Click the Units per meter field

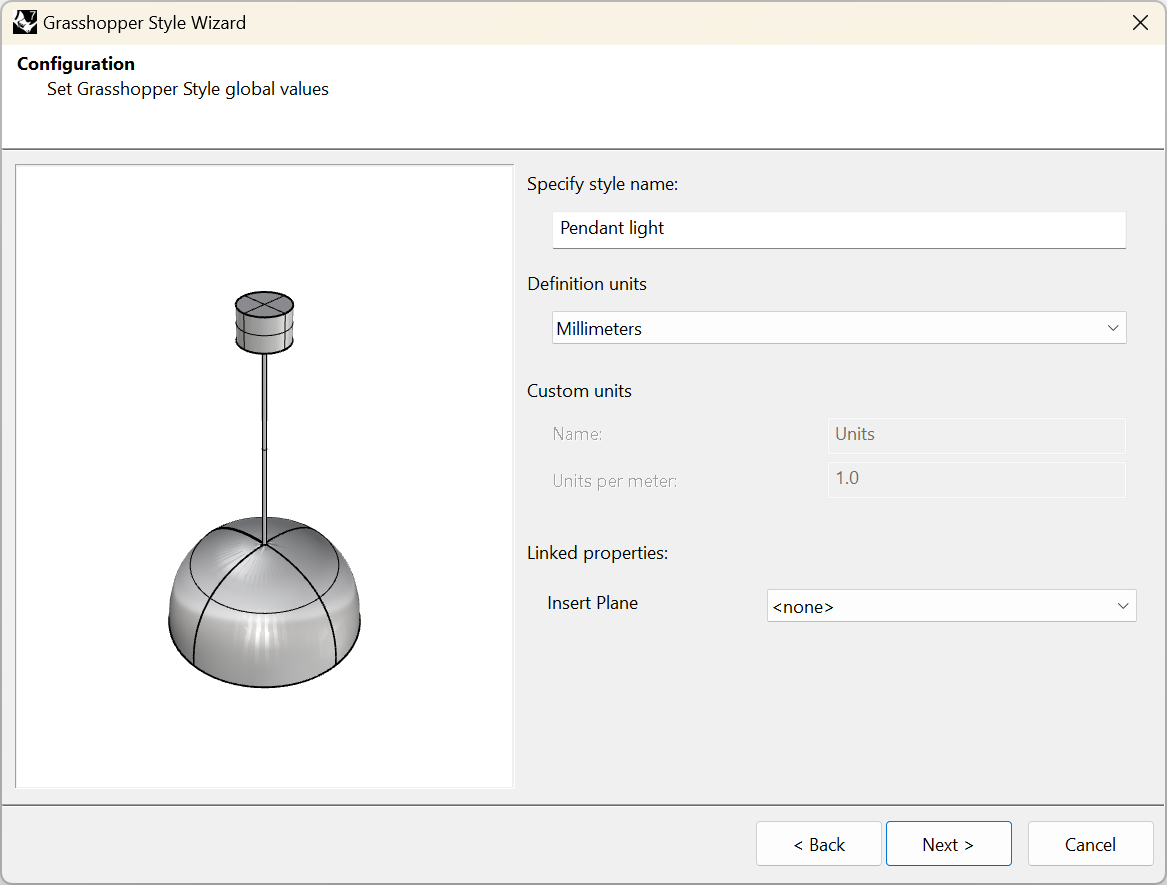click(x=976, y=479)
